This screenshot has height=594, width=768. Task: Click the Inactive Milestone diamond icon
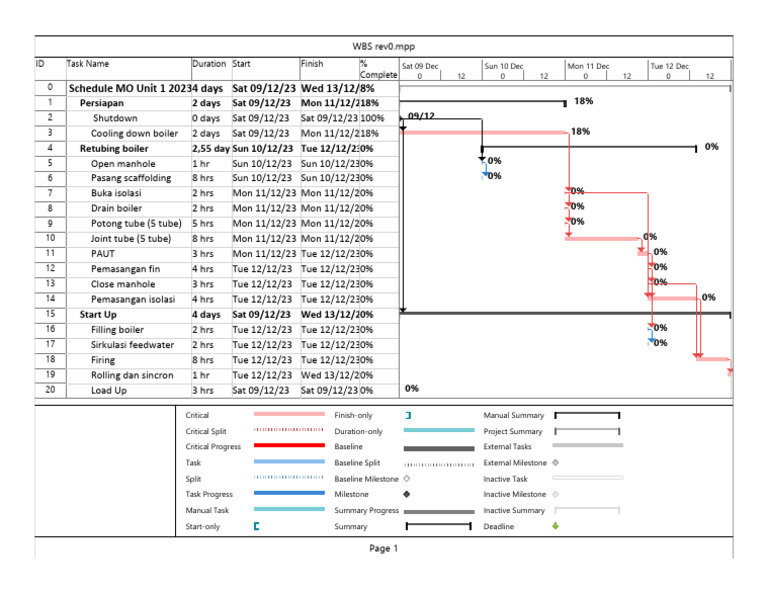coord(555,494)
